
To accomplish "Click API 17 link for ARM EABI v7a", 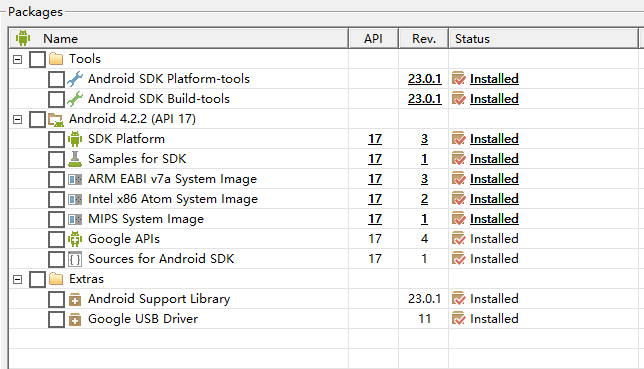I will click(375, 179).
